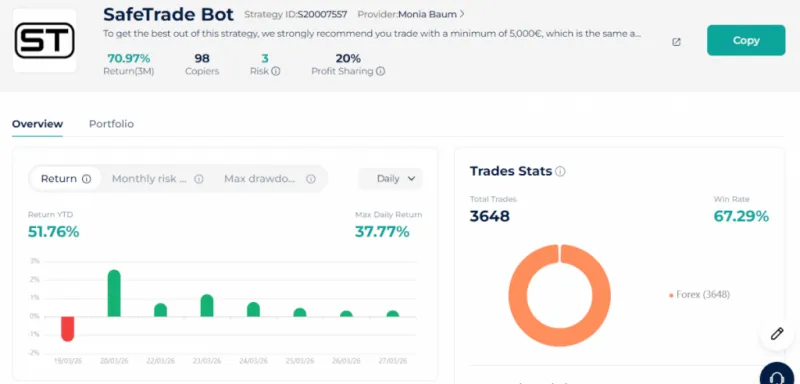Switch to the Portfolio tab
This screenshot has height=384, width=800.
pos(111,124)
